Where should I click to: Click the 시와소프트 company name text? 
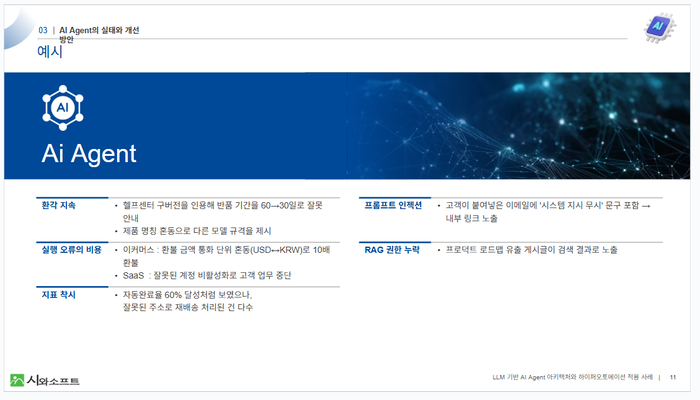(x=53, y=380)
